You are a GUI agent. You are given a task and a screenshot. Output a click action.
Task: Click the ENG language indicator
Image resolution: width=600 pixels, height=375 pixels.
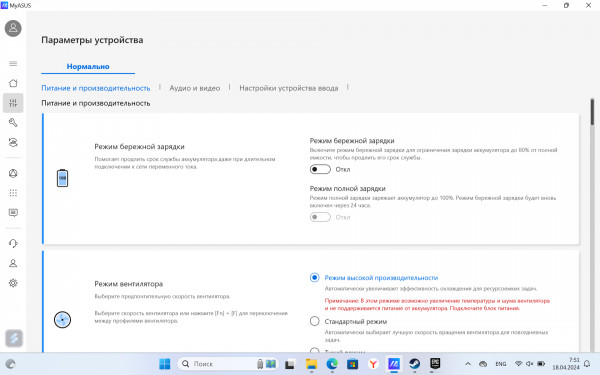coord(501,364)
